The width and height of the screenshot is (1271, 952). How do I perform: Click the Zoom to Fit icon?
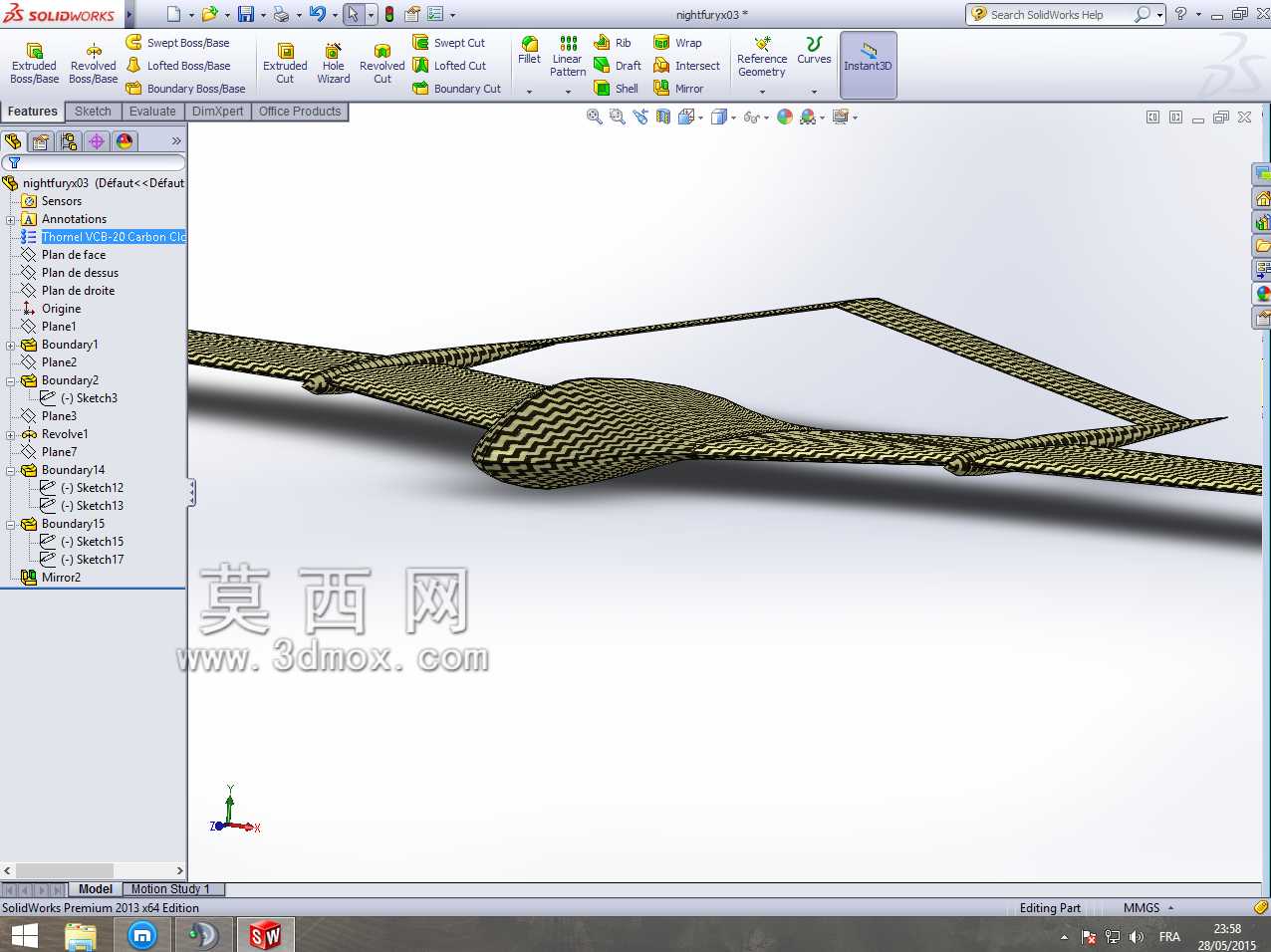(x=594, y=117)
